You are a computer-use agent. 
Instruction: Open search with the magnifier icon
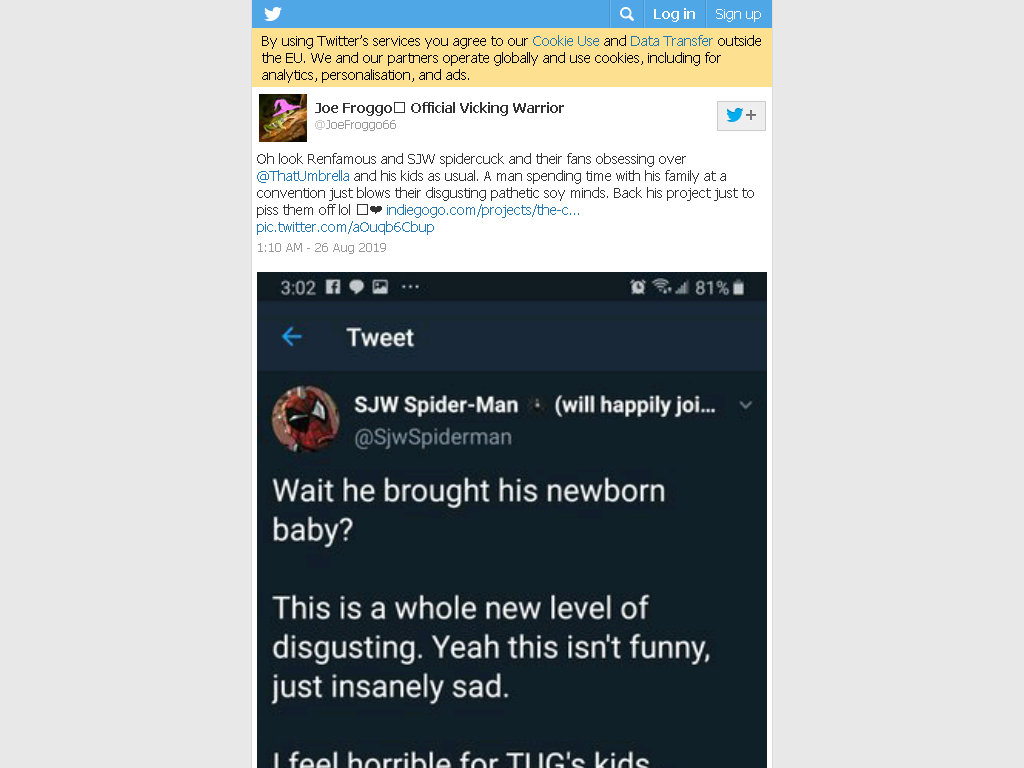627,14
